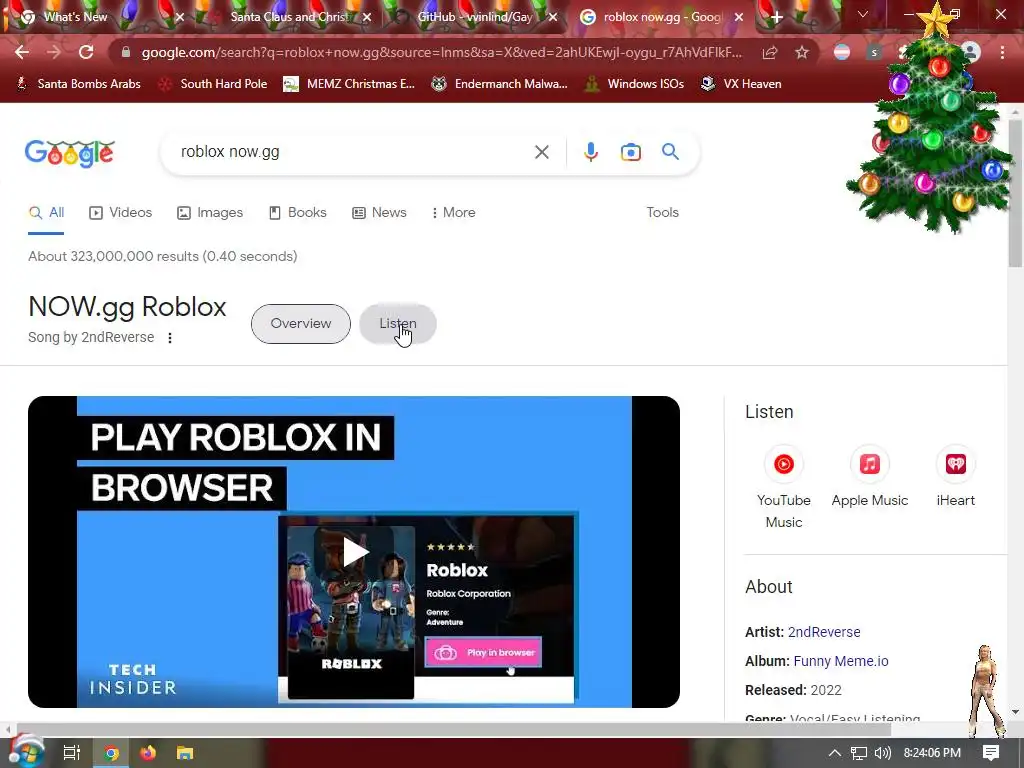Select the Videos search filter

coord(121,212)
